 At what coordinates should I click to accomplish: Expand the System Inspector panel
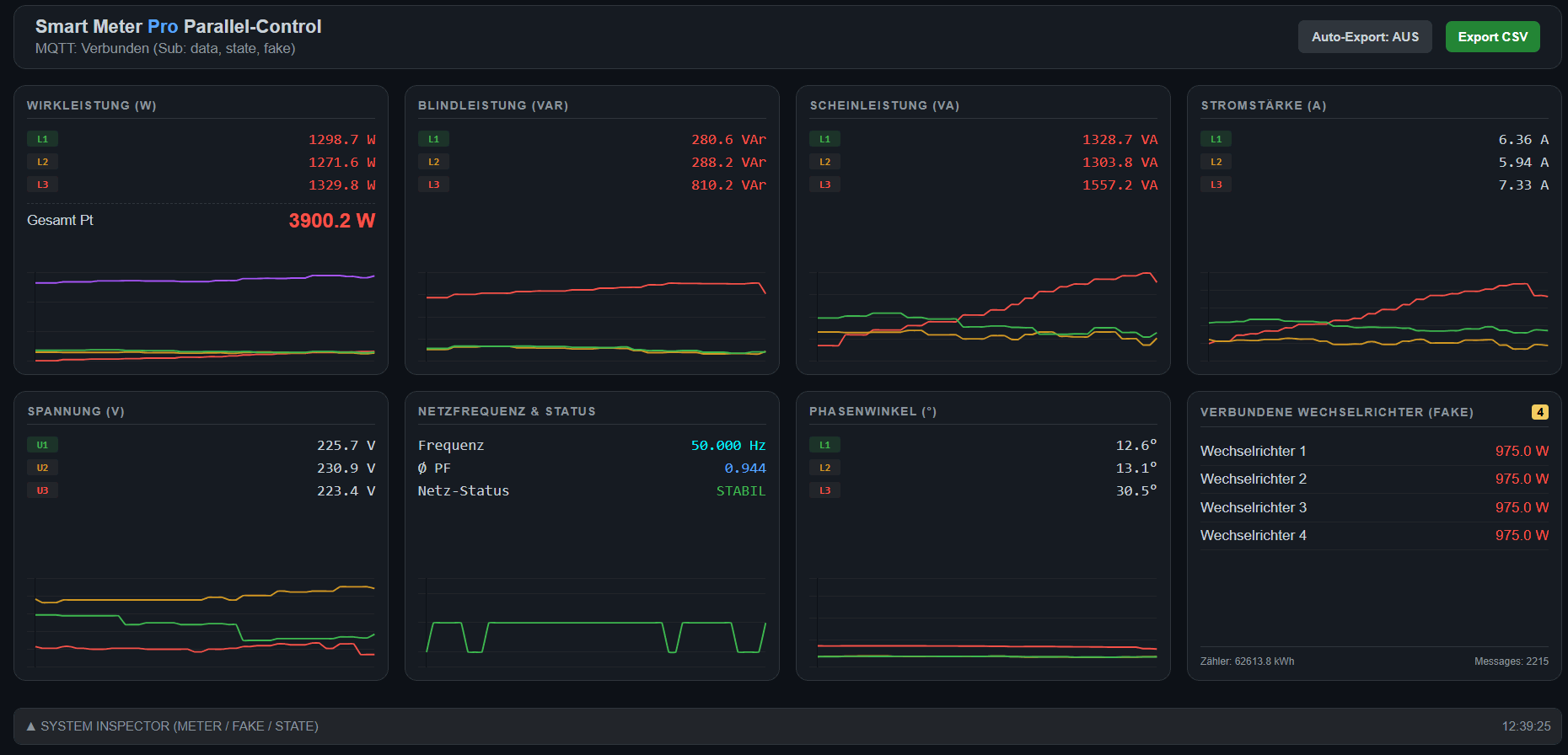click(173, 726)
